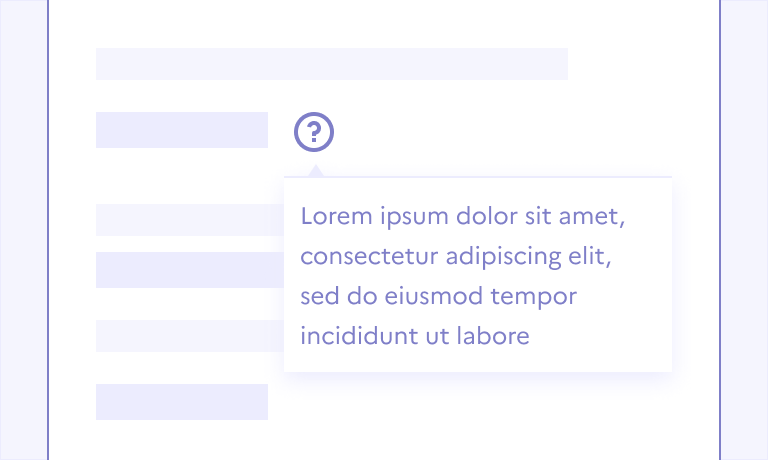Image resolution: width=768 pixels, height=460 pixels.
Task: Click the right light-purple side panel
Action: (744, 230)
